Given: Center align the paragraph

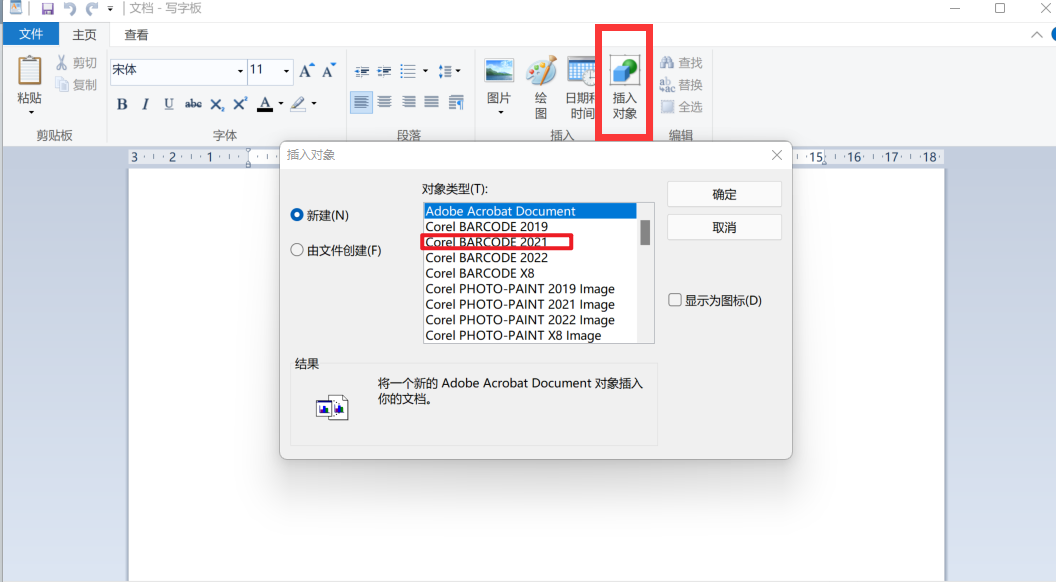Looking at the screenshot, I should pos(385,102).
